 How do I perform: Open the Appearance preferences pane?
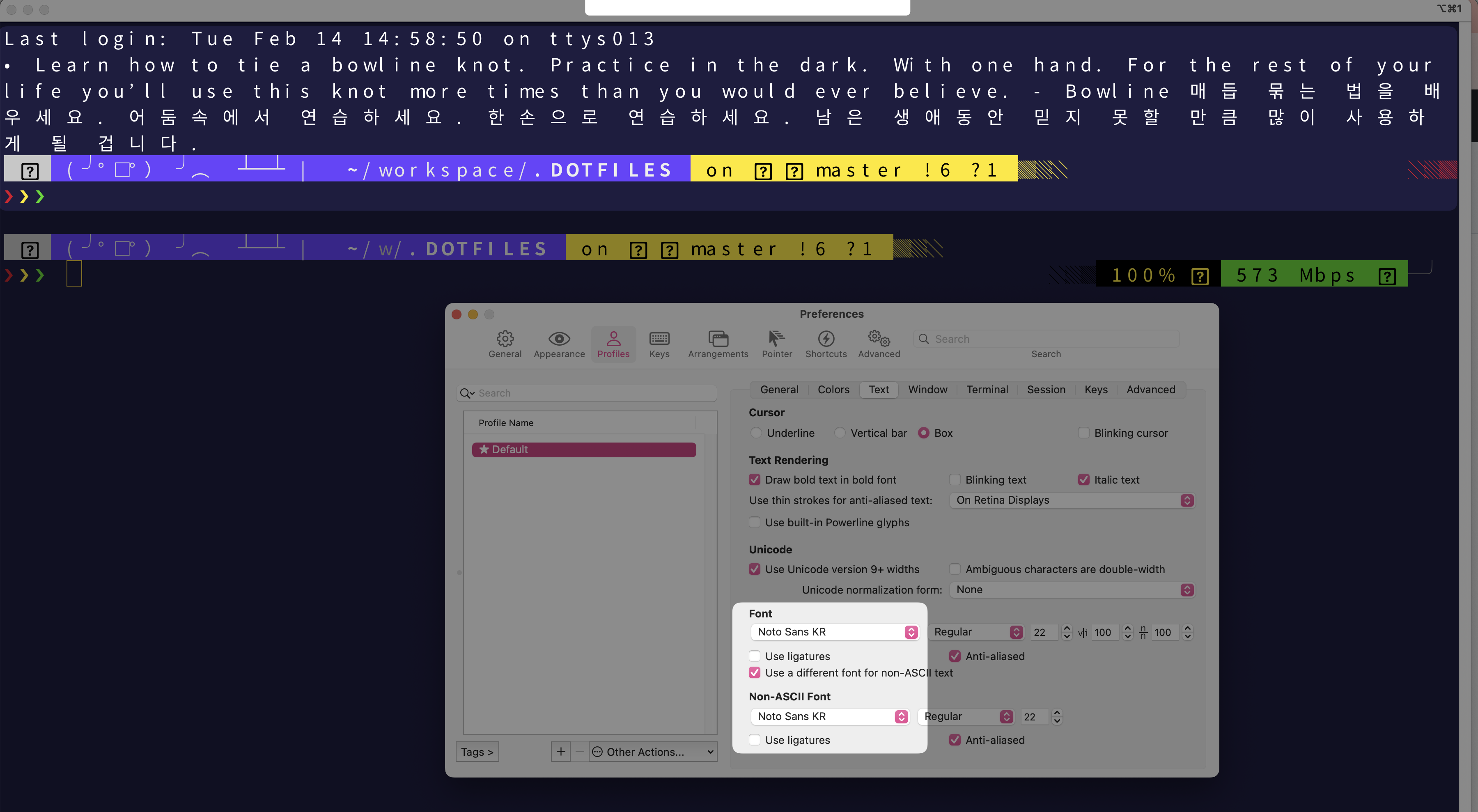pos(559,344)
